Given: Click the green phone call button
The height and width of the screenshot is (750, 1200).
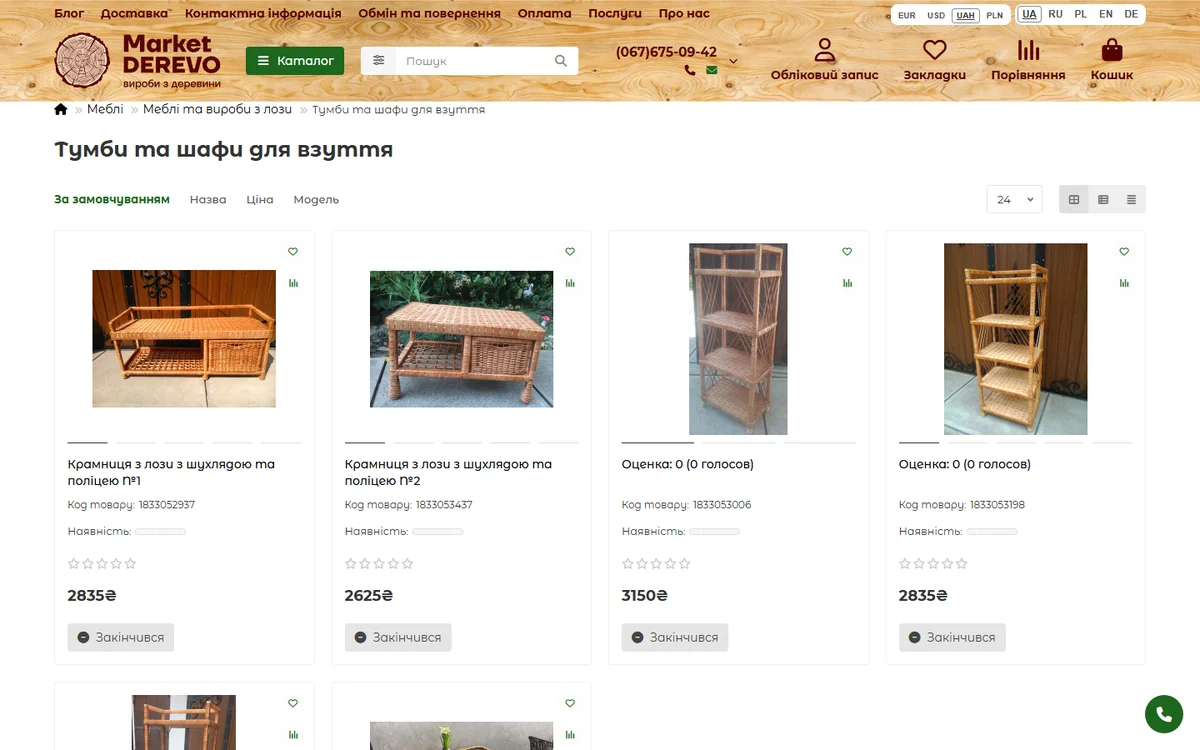Looking at the screenshot, I should pos(1163,714).
